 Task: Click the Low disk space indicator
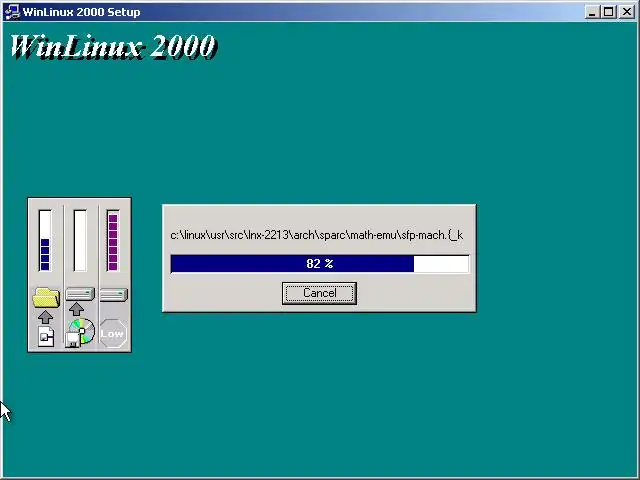113,334
